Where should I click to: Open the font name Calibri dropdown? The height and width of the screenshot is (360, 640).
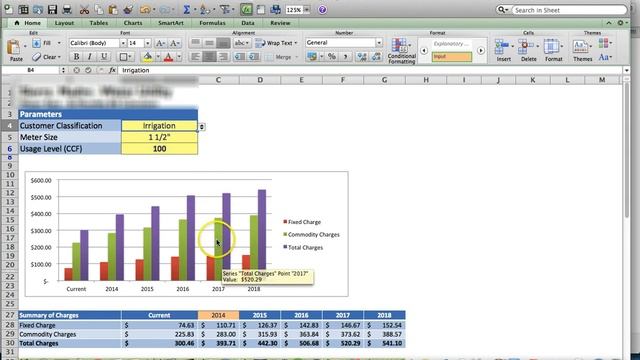coord(122,43)
